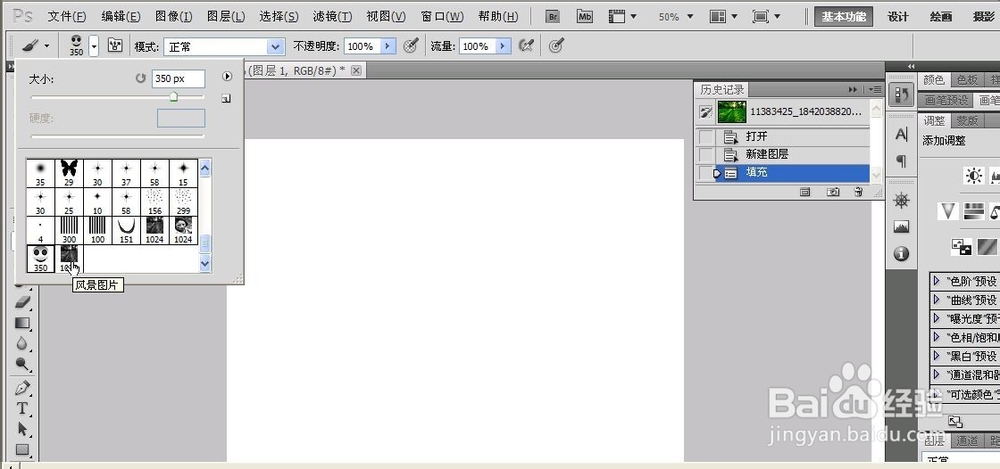This screenshot has height=469, width=1000.
Task: Set history brush source for 打开
Action: pyautogui.click(x=705, y=137)
